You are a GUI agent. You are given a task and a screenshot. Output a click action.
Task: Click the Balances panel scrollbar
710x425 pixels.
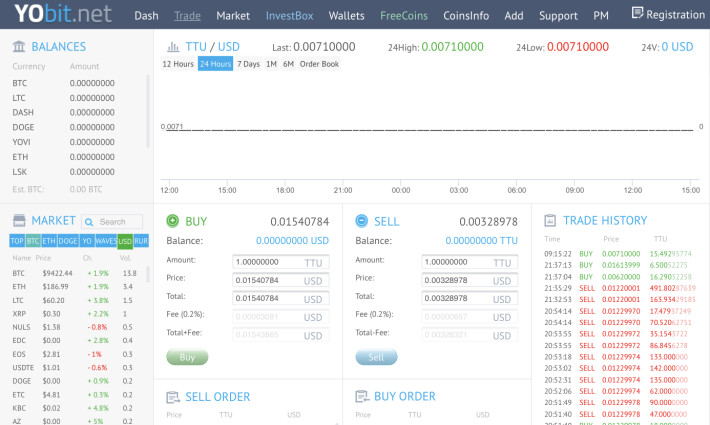click(148, 111)
